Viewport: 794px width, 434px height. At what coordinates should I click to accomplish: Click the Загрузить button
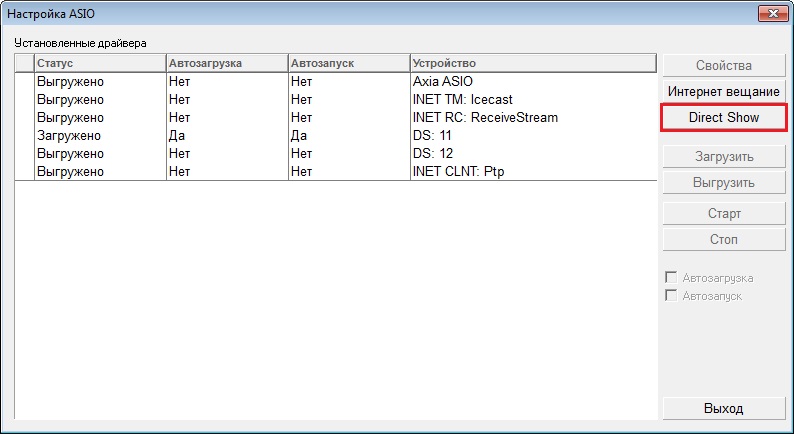(724, 156)
